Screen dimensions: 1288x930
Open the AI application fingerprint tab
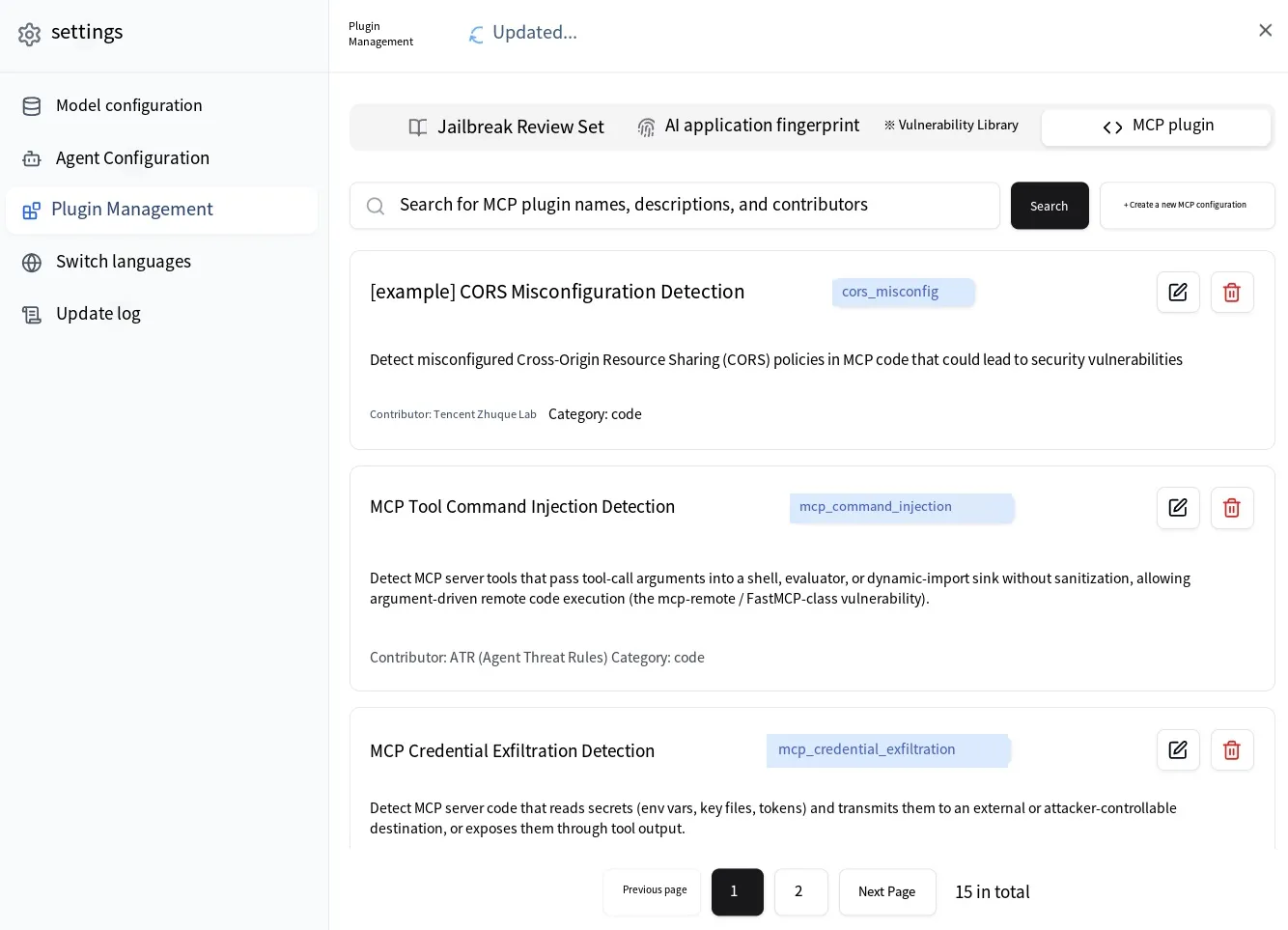click(747, 127)
